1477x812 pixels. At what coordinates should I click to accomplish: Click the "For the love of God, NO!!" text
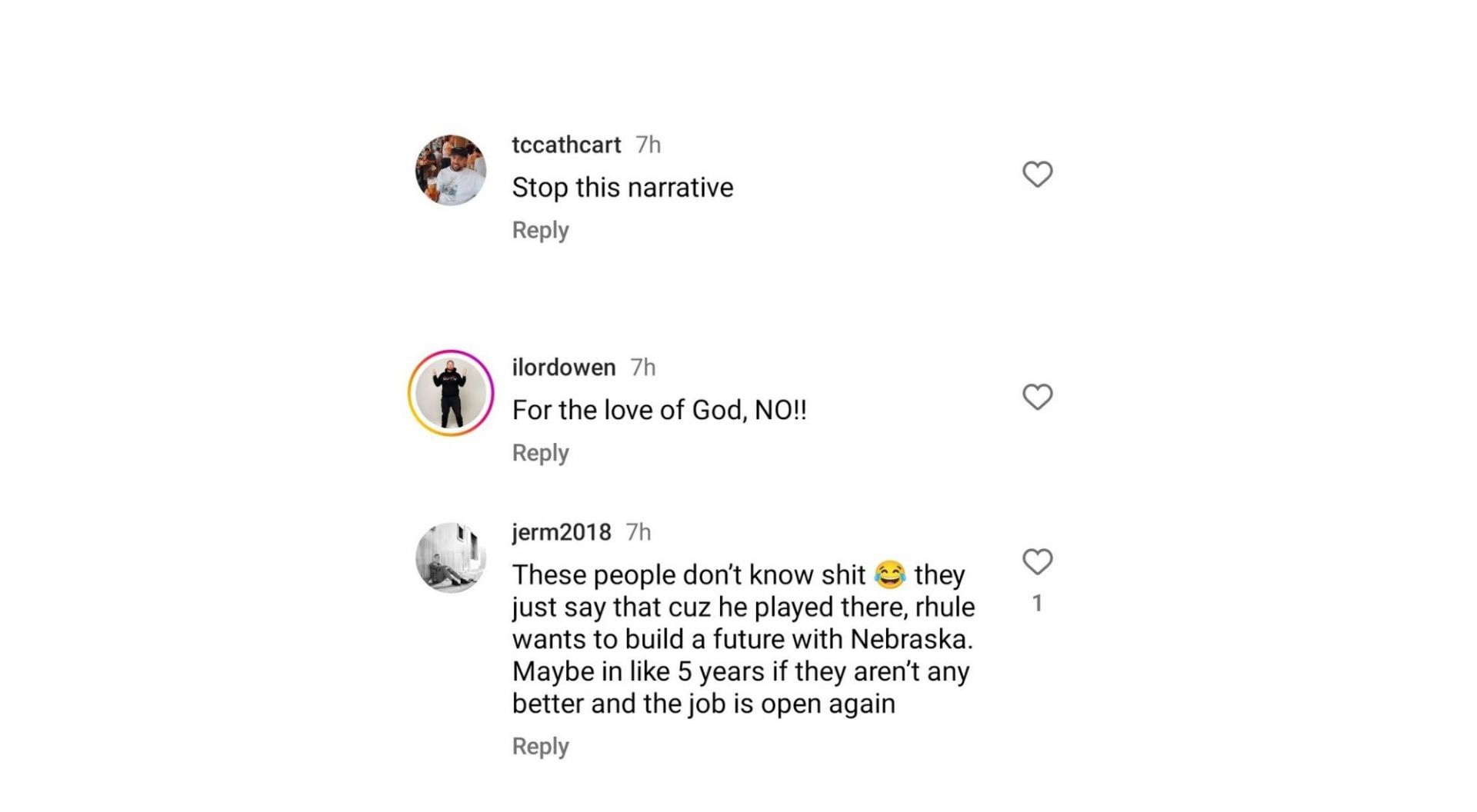pos(659,410)
